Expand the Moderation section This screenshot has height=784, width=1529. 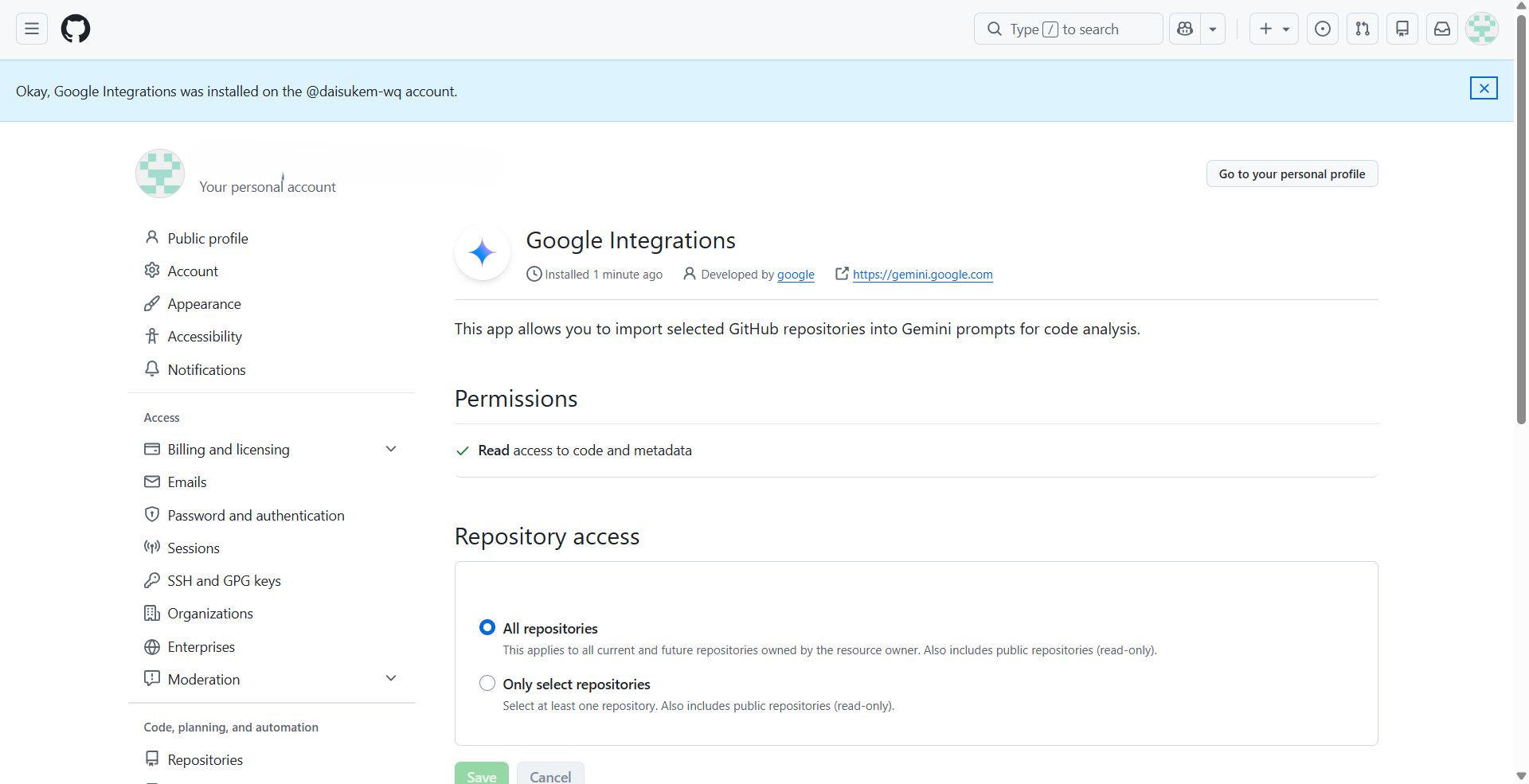(391, 678)
